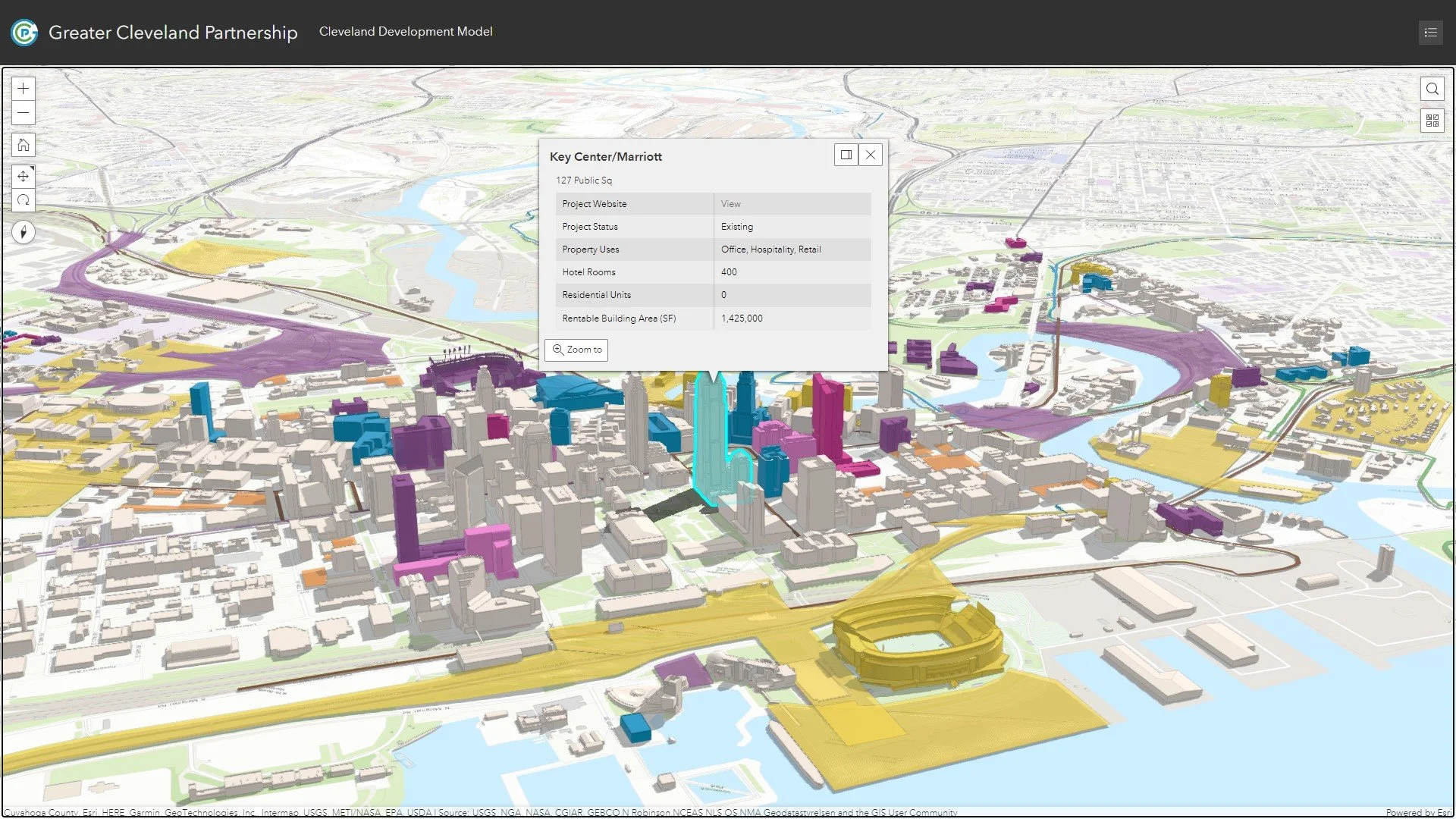Click the Greater Cleveland Partnership logo
1456x819 pixels.
(x=24, y=32)
